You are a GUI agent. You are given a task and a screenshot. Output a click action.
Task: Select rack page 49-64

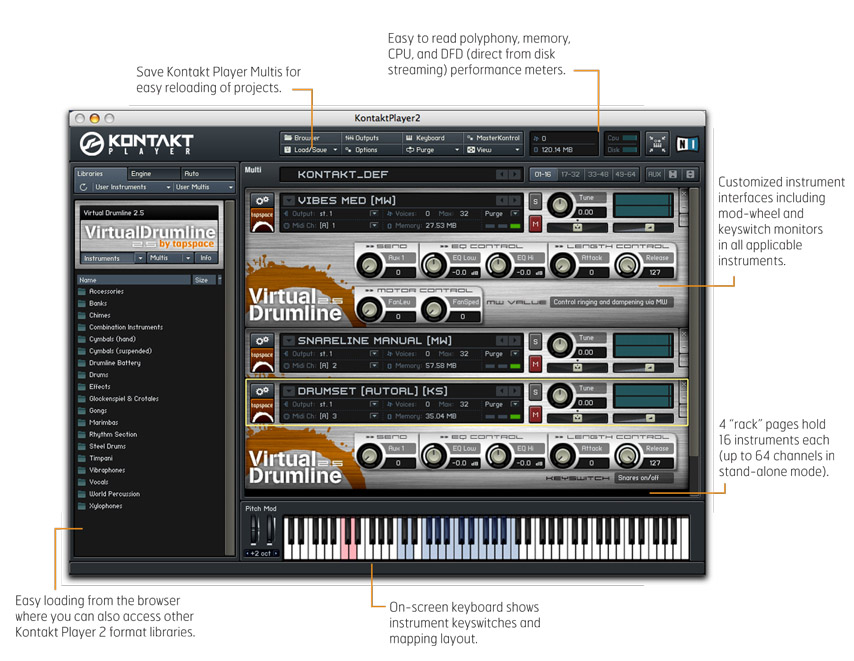click(x=625, y=174)
